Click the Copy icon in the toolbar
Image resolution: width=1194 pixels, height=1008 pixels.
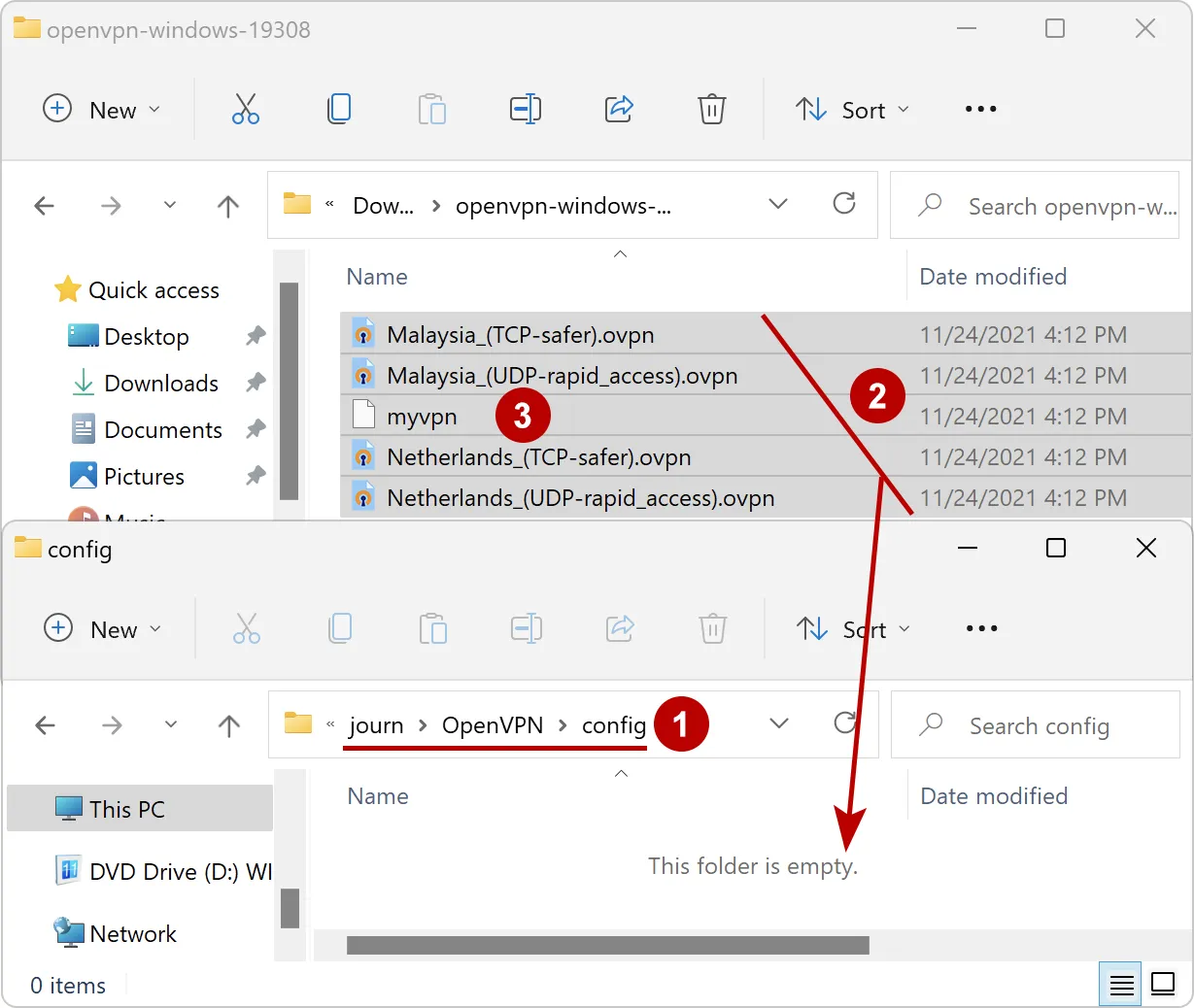(339, 109)
